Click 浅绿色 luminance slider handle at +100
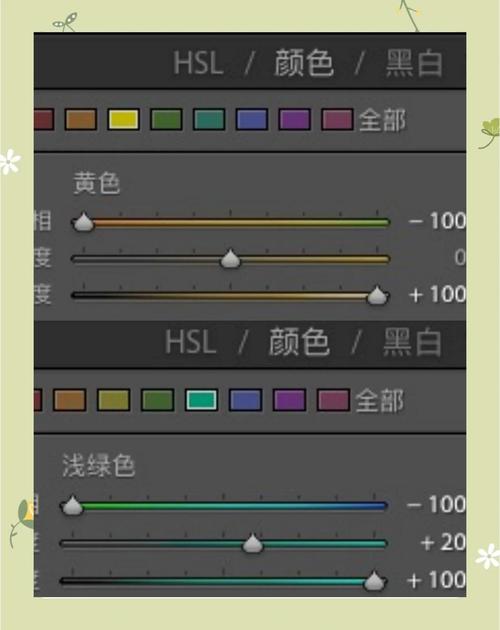The image size is (500, 630). tap(374, 581)
